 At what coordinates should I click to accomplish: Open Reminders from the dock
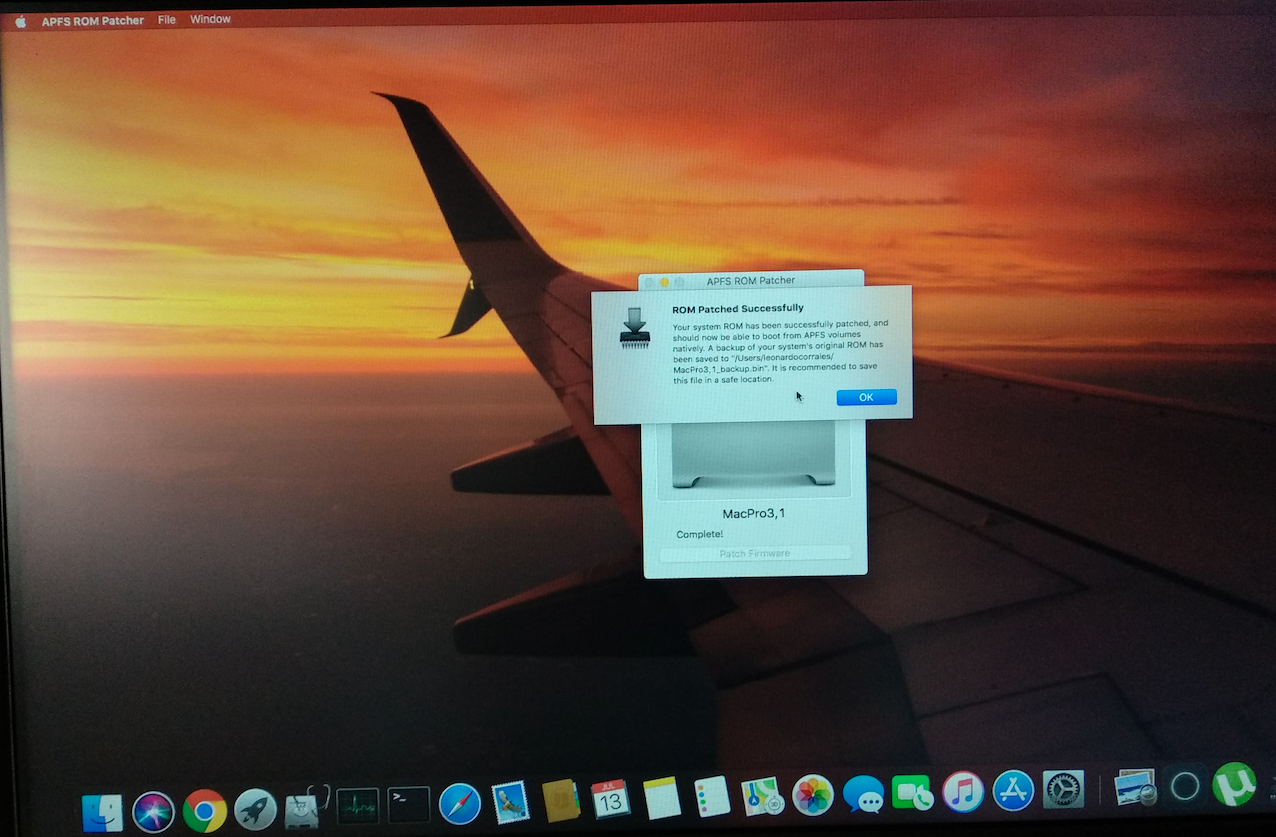coord(712,797)
